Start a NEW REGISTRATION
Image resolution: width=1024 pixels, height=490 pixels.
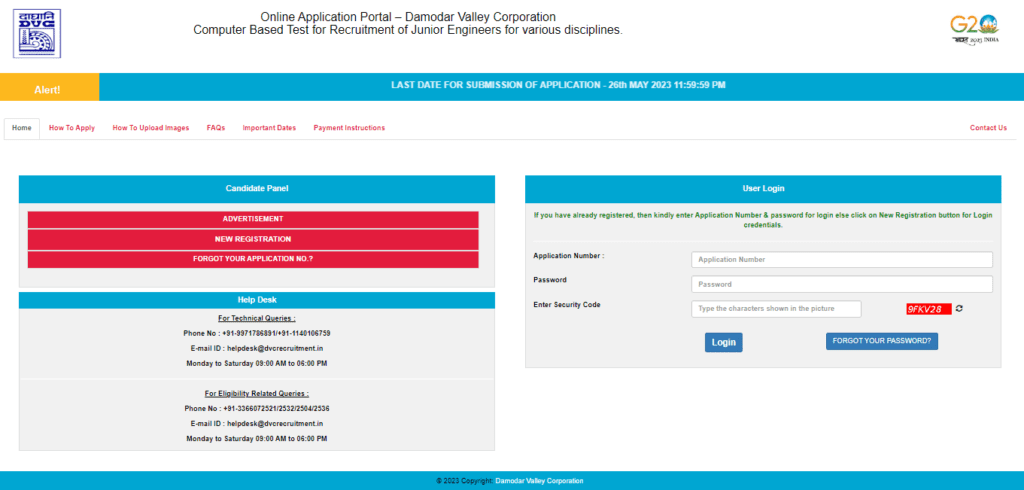(253, 239)
